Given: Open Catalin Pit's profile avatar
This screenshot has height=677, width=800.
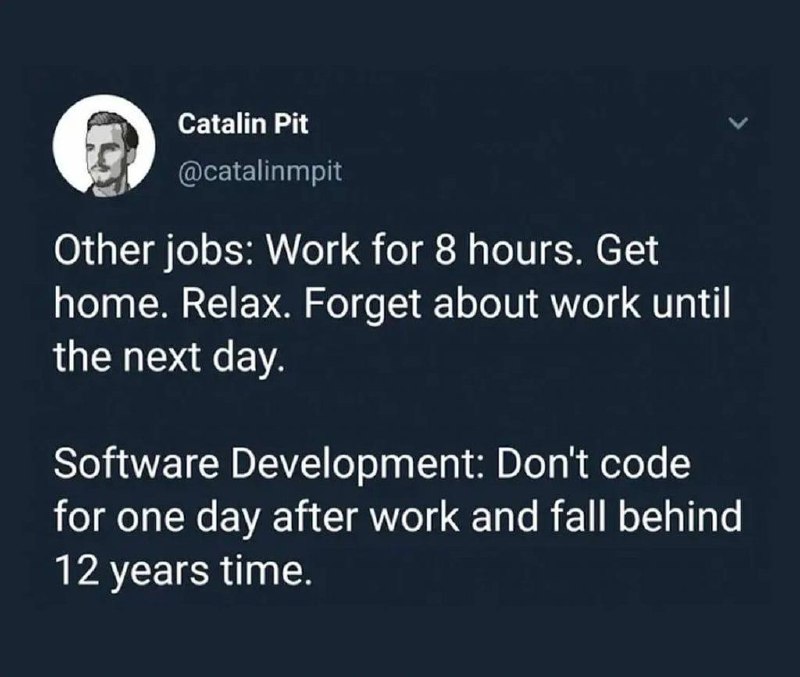Looking at the screenshot, I should pos(104,145).
